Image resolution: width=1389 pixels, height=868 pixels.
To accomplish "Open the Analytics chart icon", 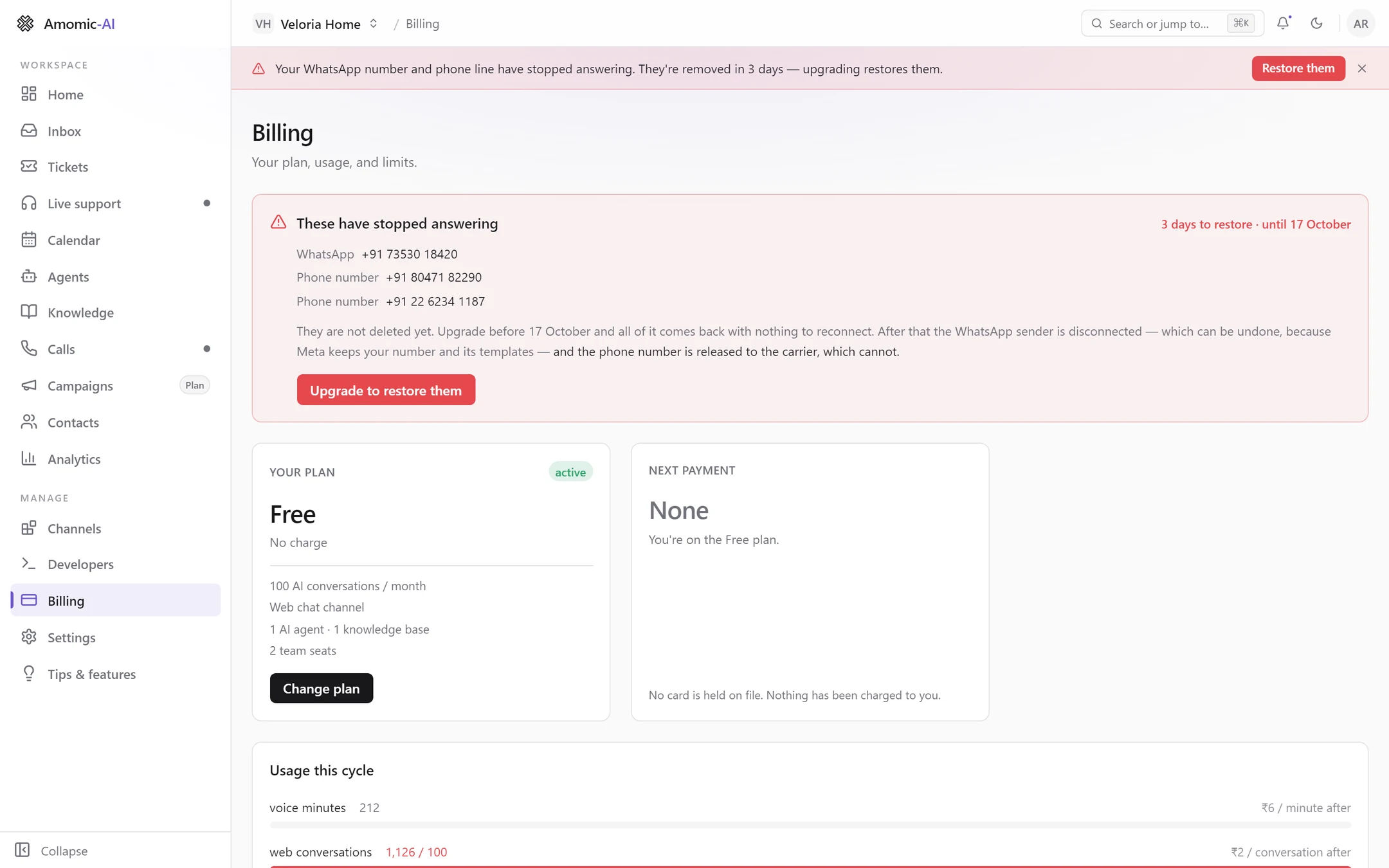I will click(28, 458).
